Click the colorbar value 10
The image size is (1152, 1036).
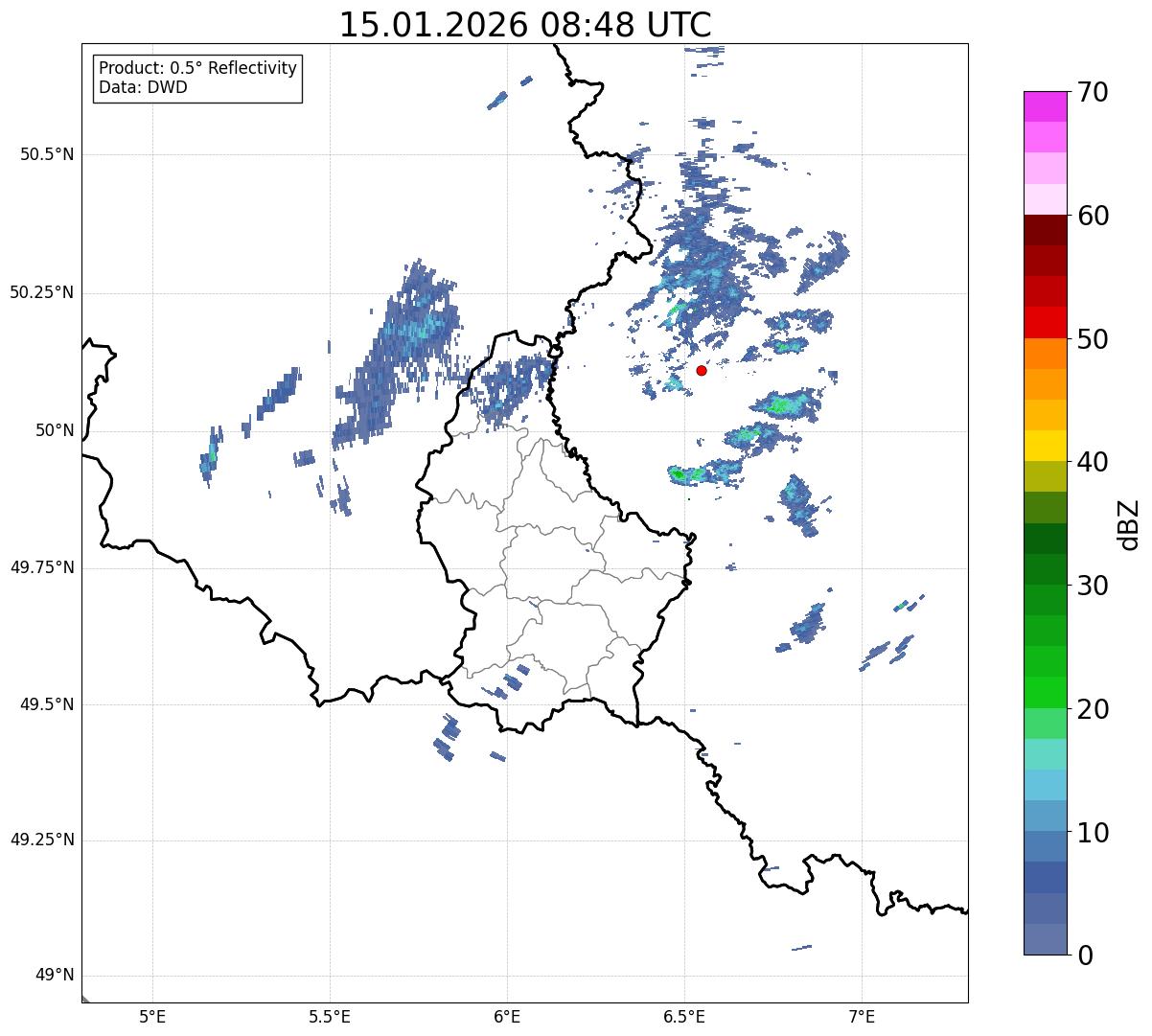[1093, 833]
